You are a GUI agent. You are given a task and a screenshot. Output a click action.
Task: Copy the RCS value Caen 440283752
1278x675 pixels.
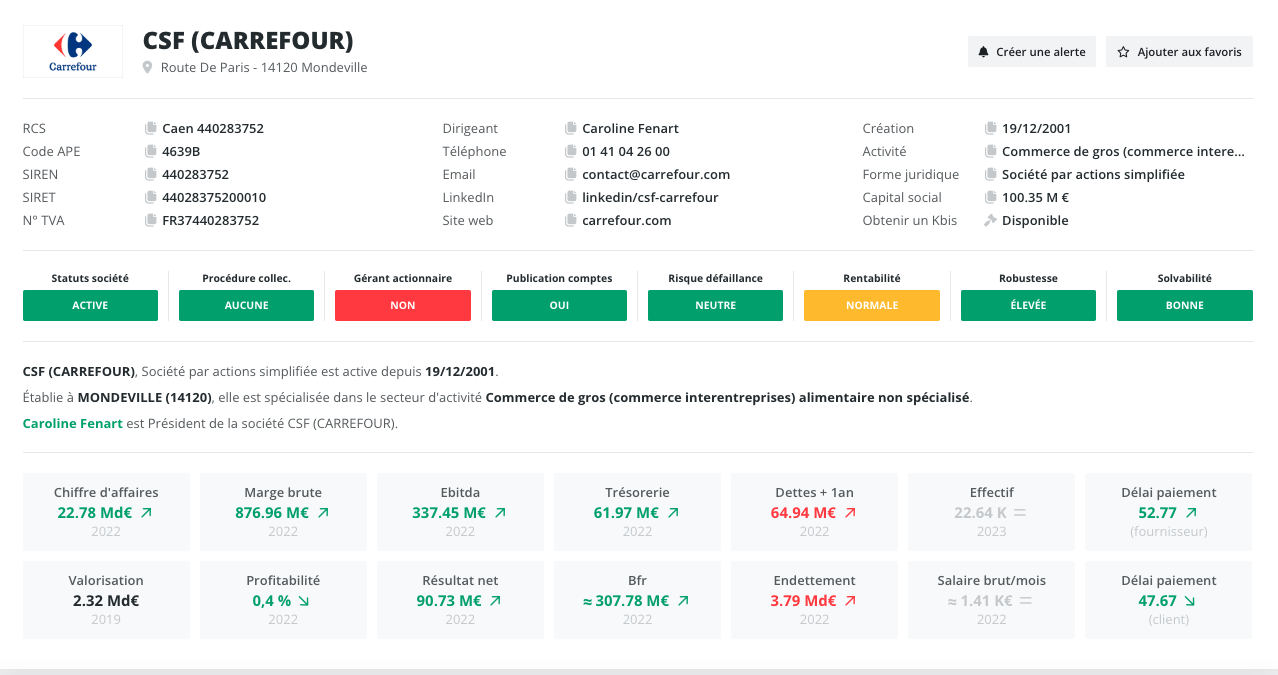pos(151,128)
